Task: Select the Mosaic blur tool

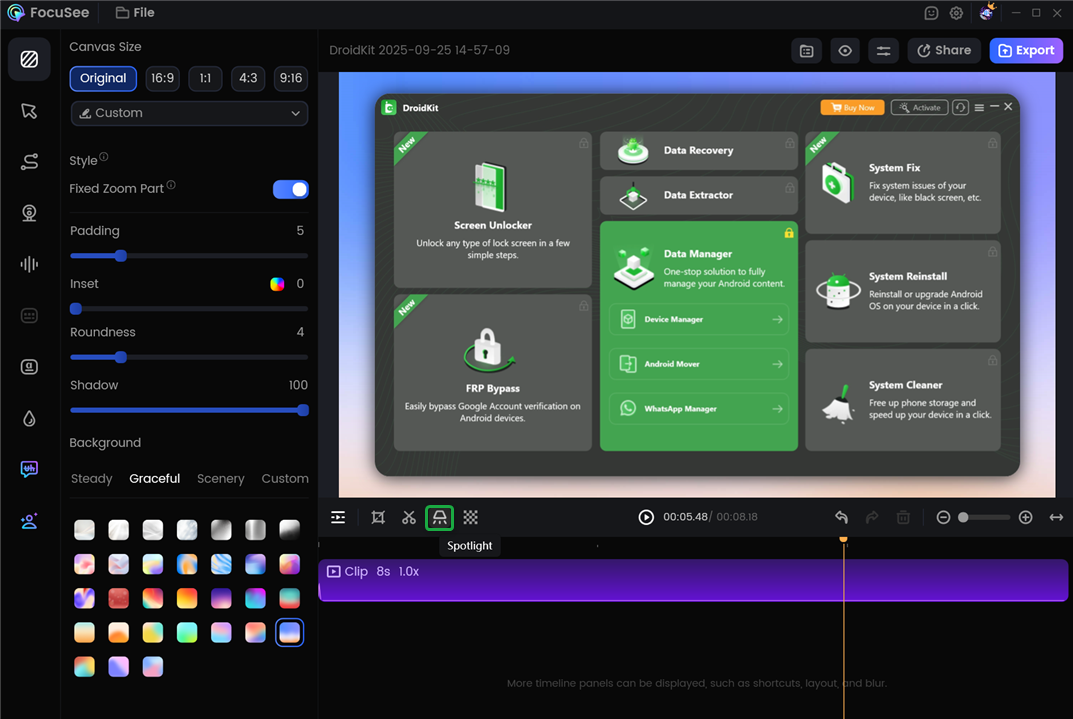Action: (470, 517)
